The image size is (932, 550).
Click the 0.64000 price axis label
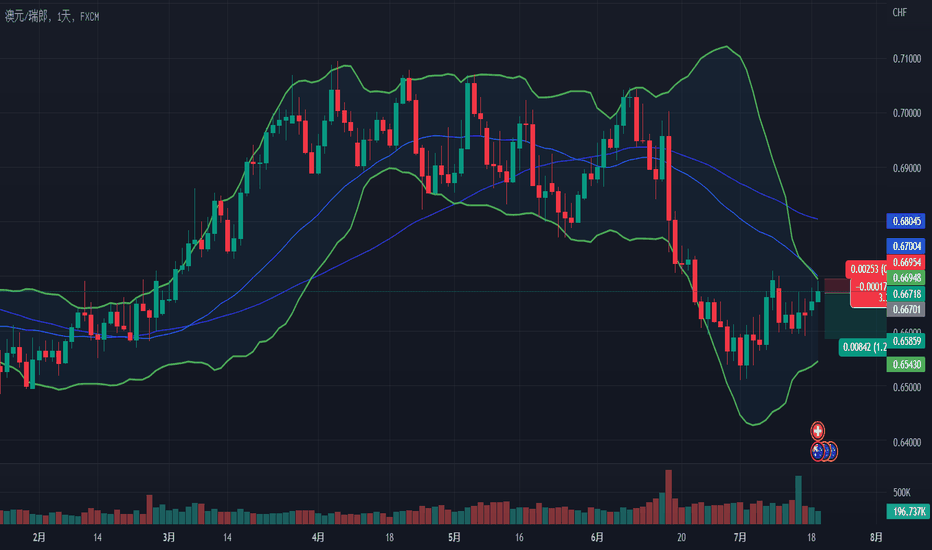907,442
